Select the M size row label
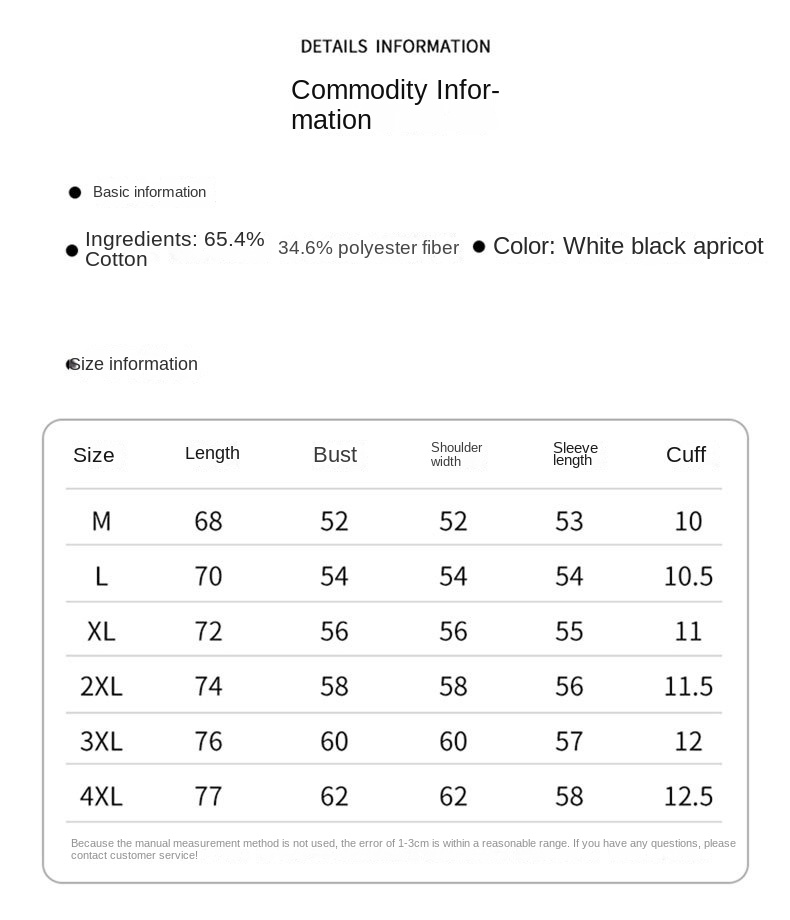 (x=101, y=521)
